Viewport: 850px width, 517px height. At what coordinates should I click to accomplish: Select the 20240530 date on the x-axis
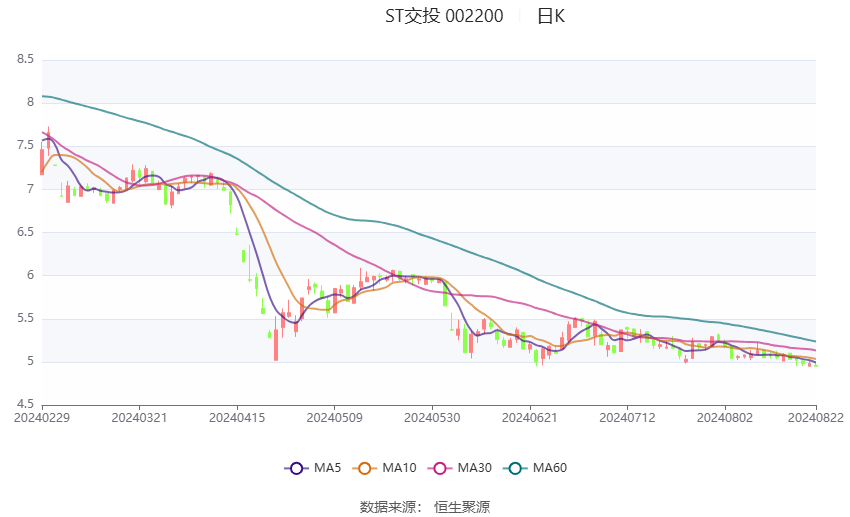tap(432, 417)
